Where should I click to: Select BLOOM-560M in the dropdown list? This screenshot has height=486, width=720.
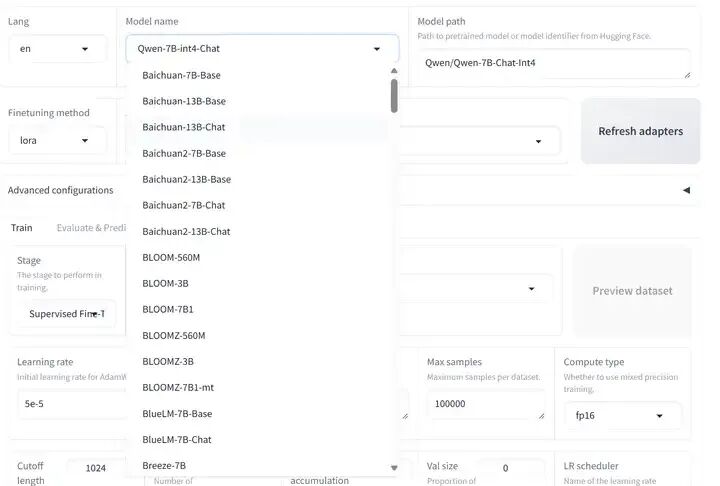point(171,257)
